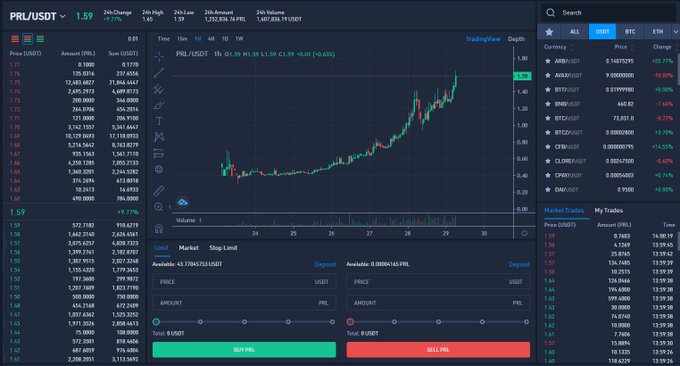Filter markets by the USDT tab
The image size is (680, 366).
click(602, 32)
